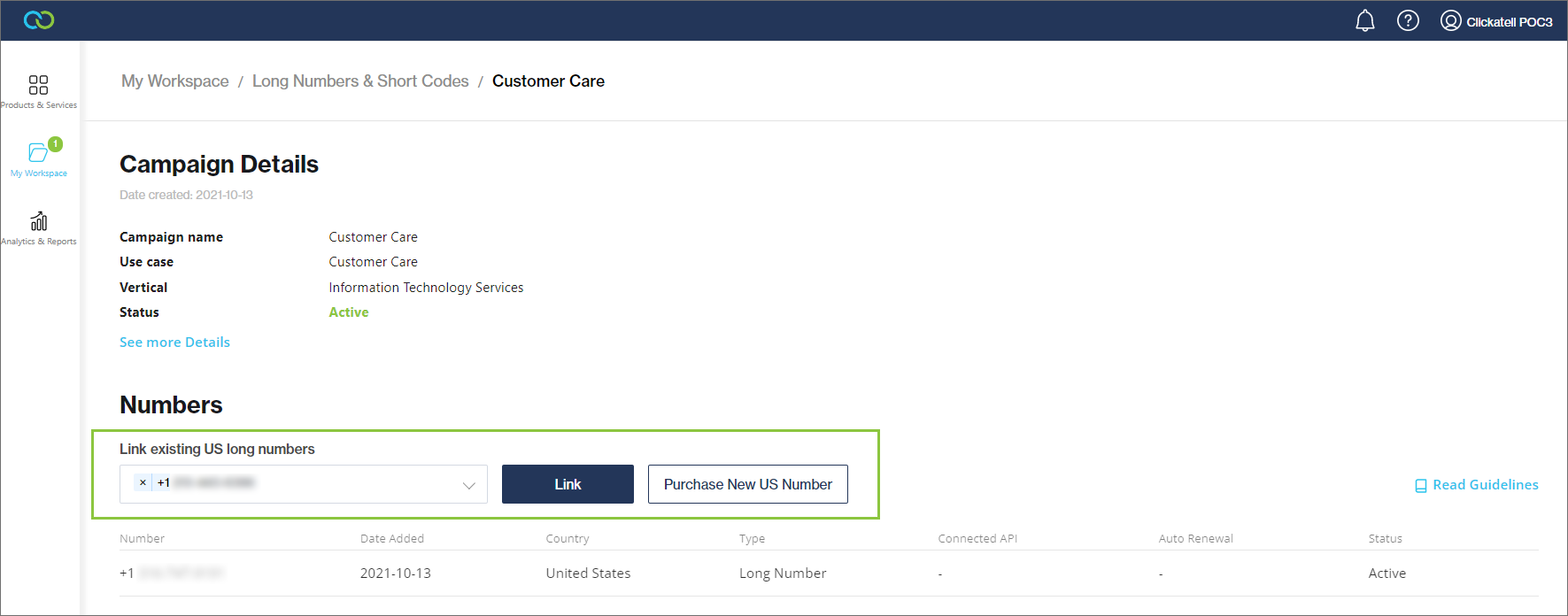Open Analytics & Reports chart icon
Screen dimensions: 1568x616
(38, 221)
